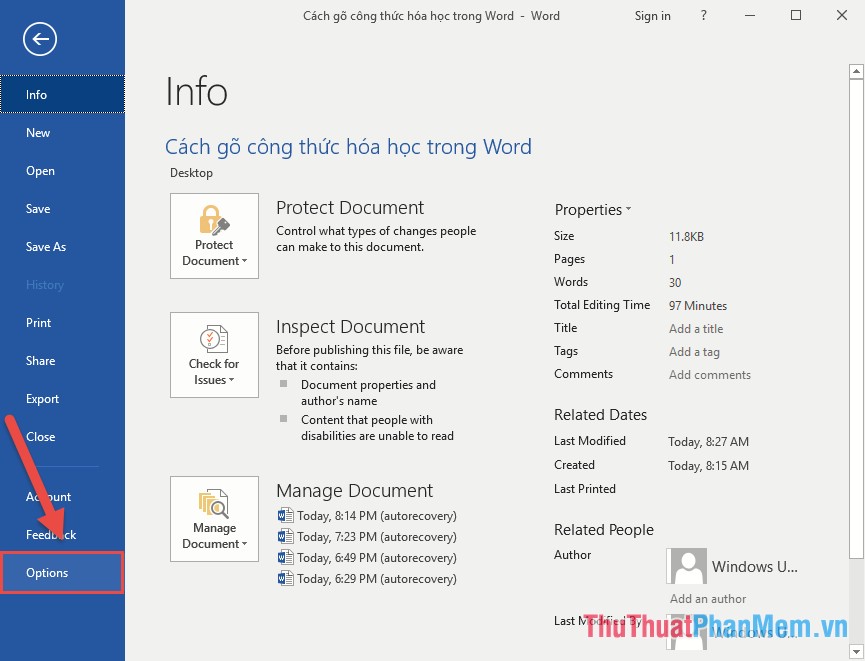Choose Save As in the sidebar
This screenshot has height=661, width=865.
coord(62,247)
